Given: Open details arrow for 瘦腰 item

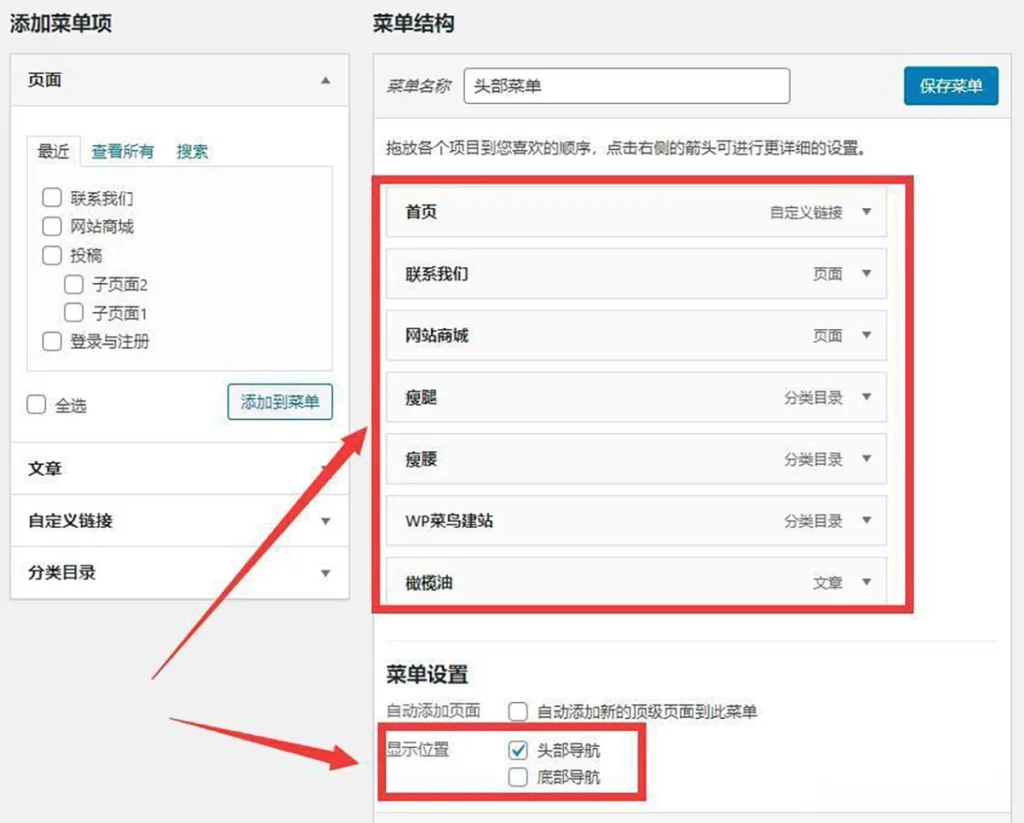Looking at the screenshot, I should pos(866,459).
